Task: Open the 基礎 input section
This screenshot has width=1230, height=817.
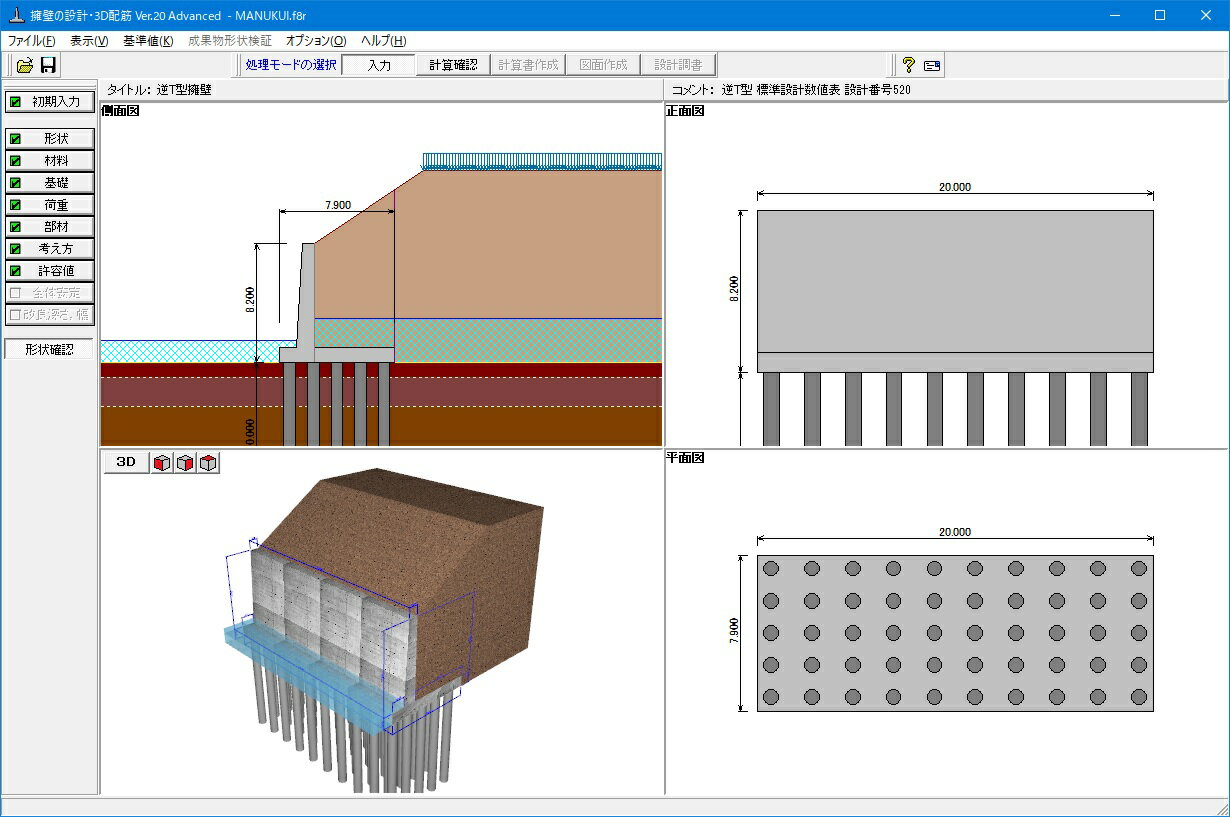Action: 50,182
